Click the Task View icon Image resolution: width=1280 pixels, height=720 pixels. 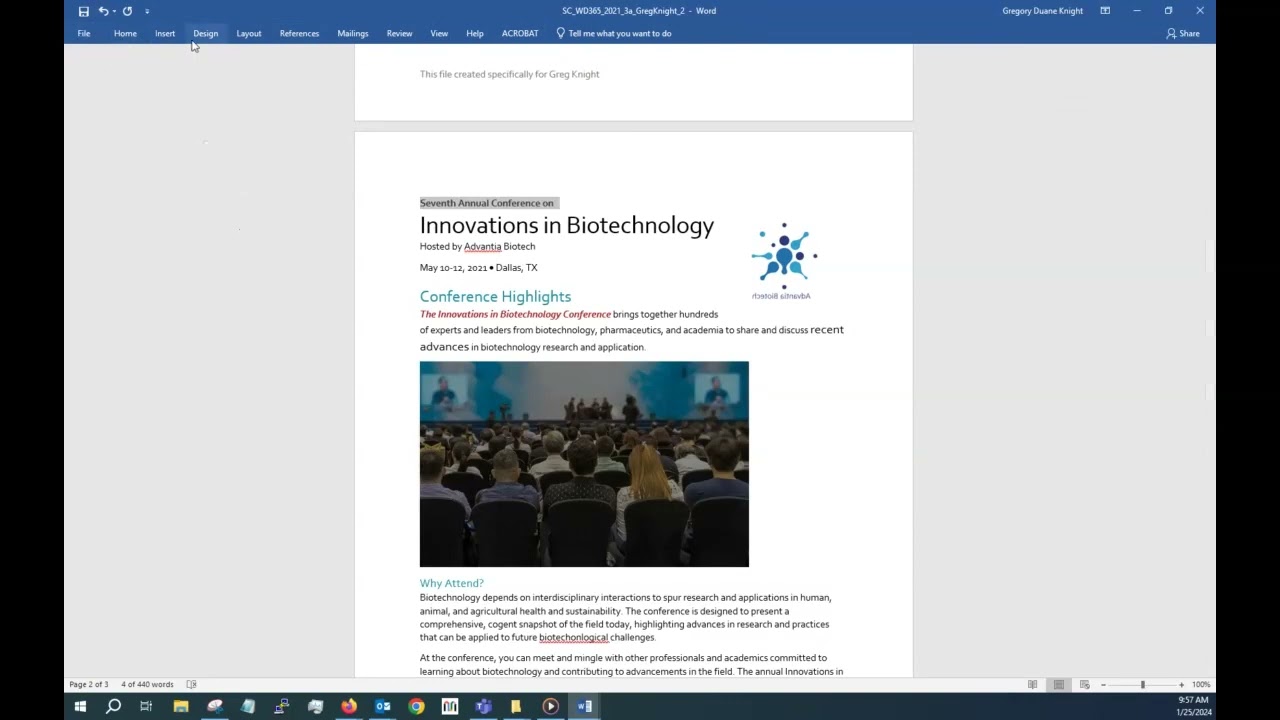[146, 706]
